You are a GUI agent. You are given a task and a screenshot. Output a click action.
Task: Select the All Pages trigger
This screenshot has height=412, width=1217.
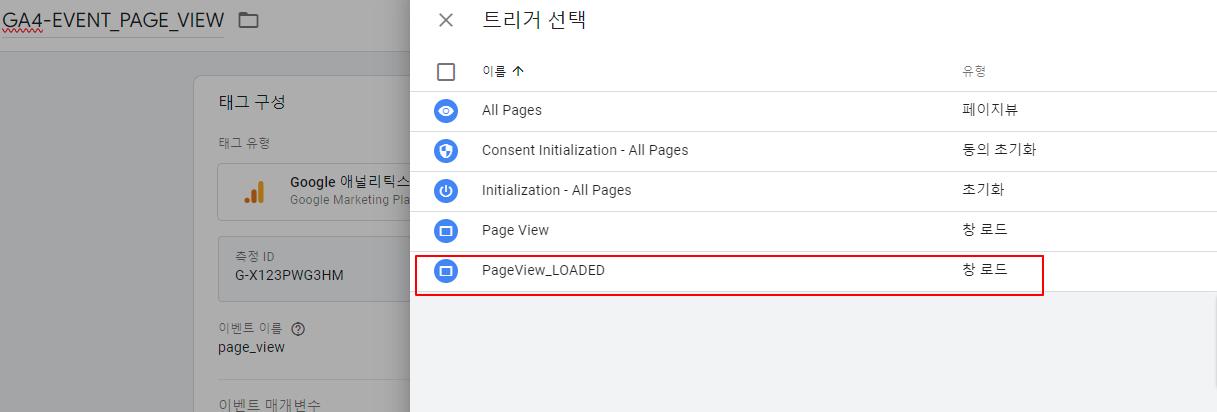click(x=815, y=111)
